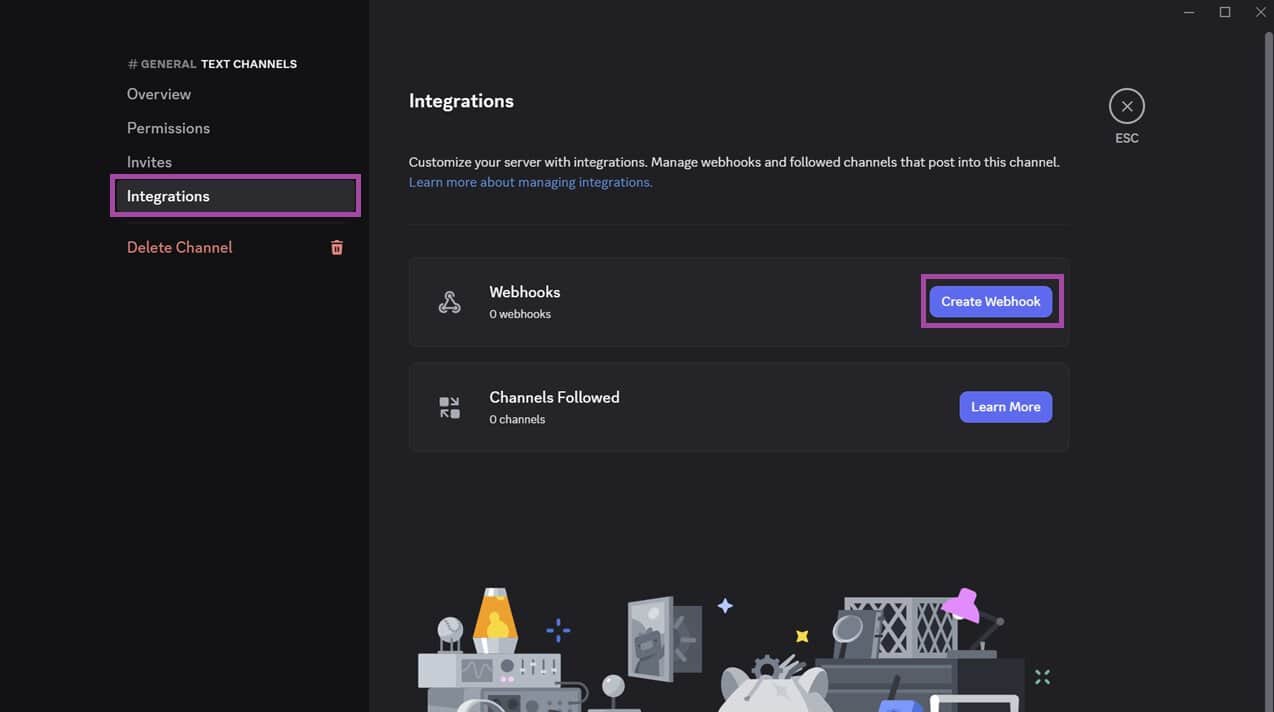Close the Discord window
Image resolution: width=1274 pixels, height=712 pixels.
point(1260,12)
